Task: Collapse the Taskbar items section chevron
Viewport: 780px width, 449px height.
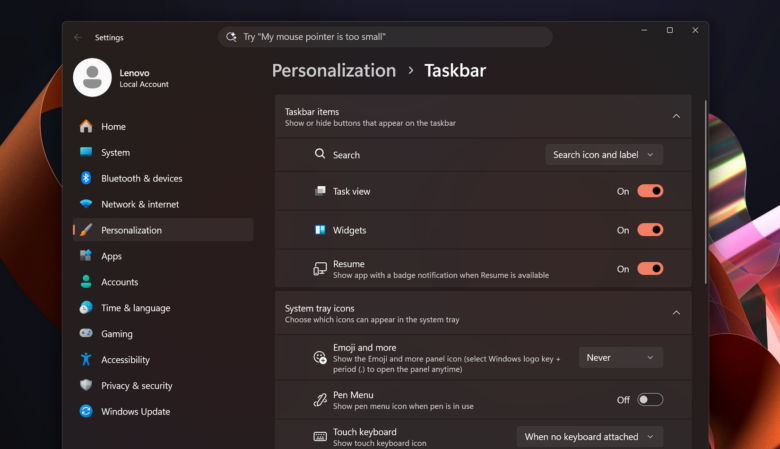Action: [x=676, y=116]
